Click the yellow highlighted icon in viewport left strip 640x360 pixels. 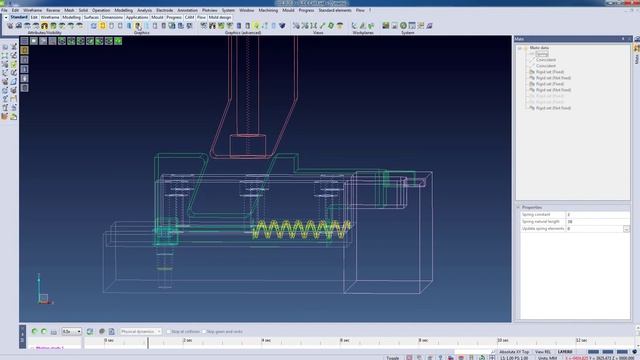click(24, 50)
